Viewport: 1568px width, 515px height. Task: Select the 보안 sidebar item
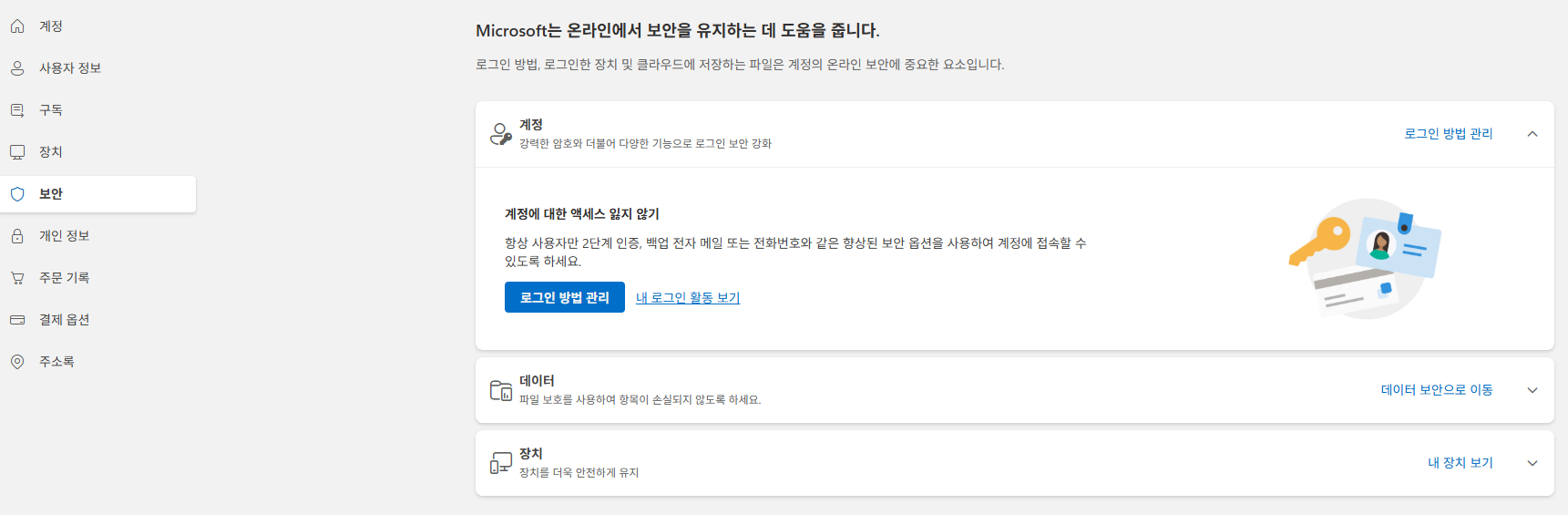click(x=97, y=194)
